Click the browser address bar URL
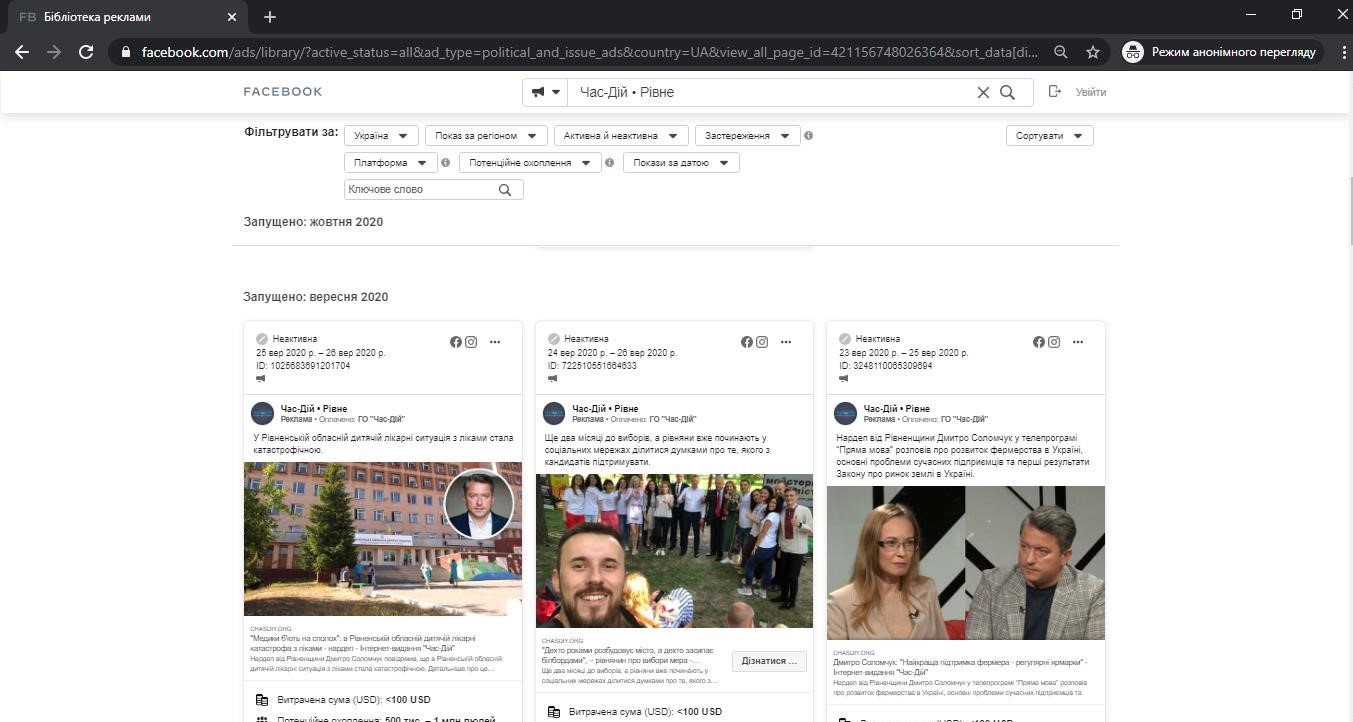1353x722 pixels. coord(590,52)
